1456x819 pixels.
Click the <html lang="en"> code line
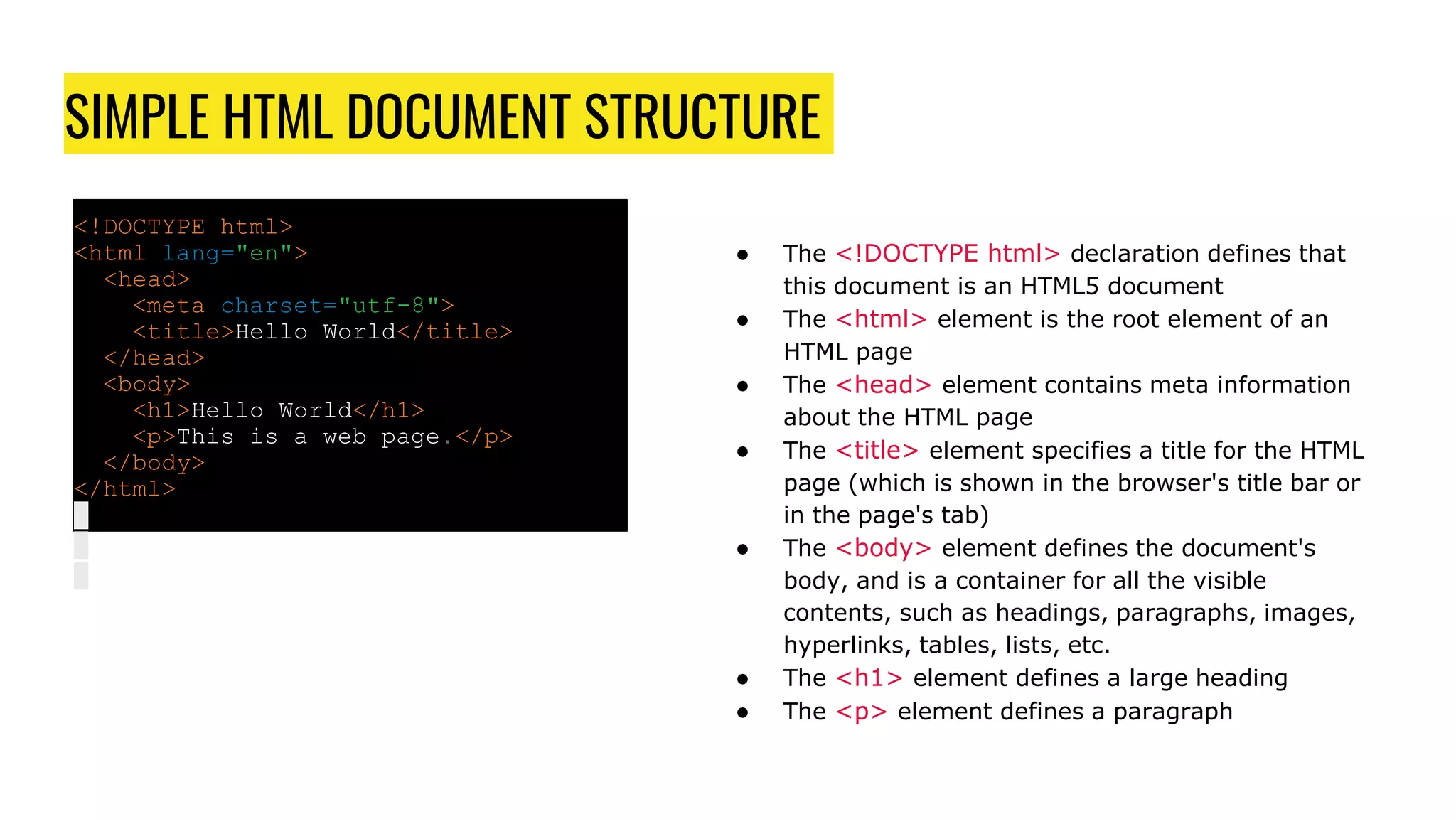pos(191,253)
